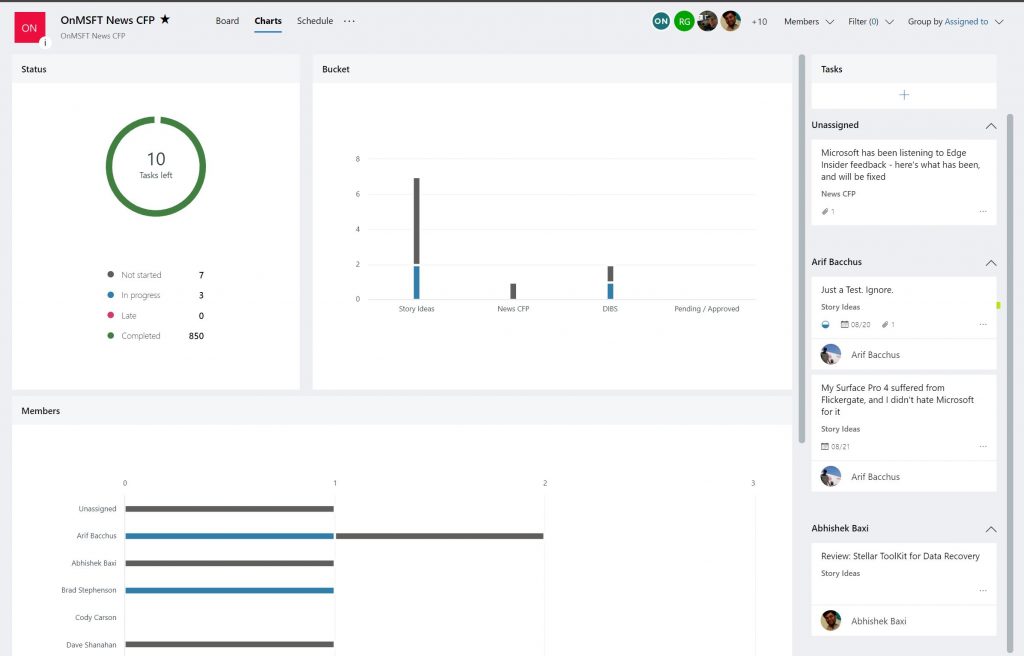Open the more options ellipsis menu
The image size is (1024, 656).
pyautogui.click(x=349, y=20)
